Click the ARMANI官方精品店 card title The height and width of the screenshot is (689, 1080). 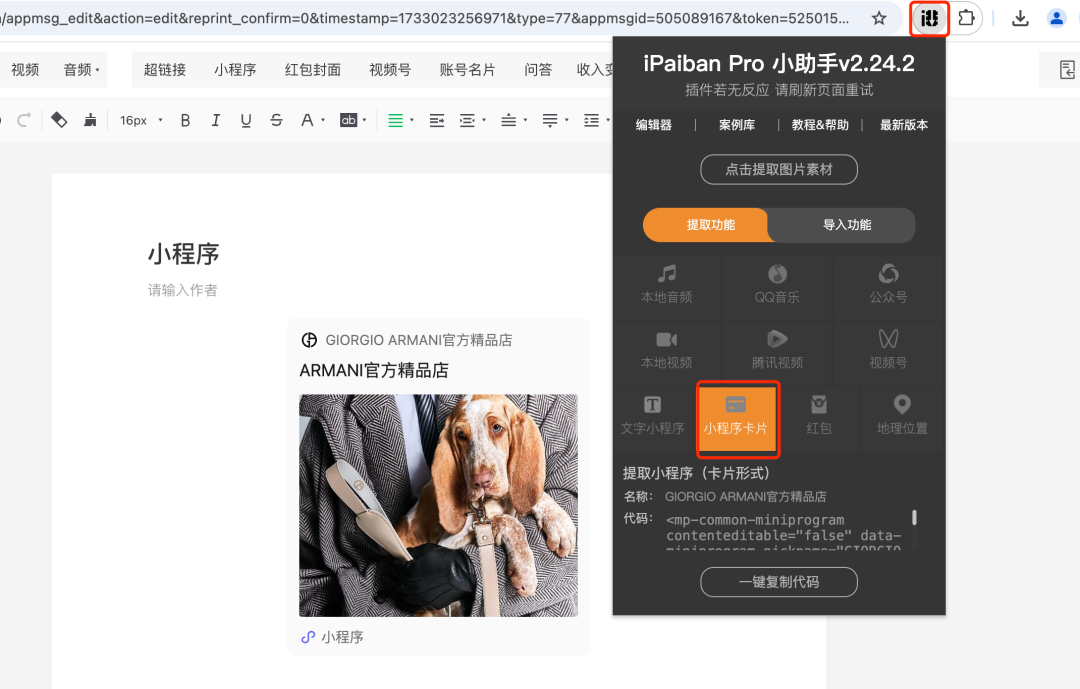pyautogui.click(x=374, y=371)
